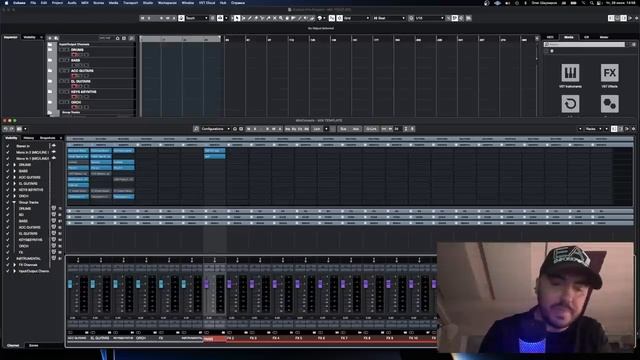
Task: Expand the BASS folder in Visibility list
Action: click(15, 171)
